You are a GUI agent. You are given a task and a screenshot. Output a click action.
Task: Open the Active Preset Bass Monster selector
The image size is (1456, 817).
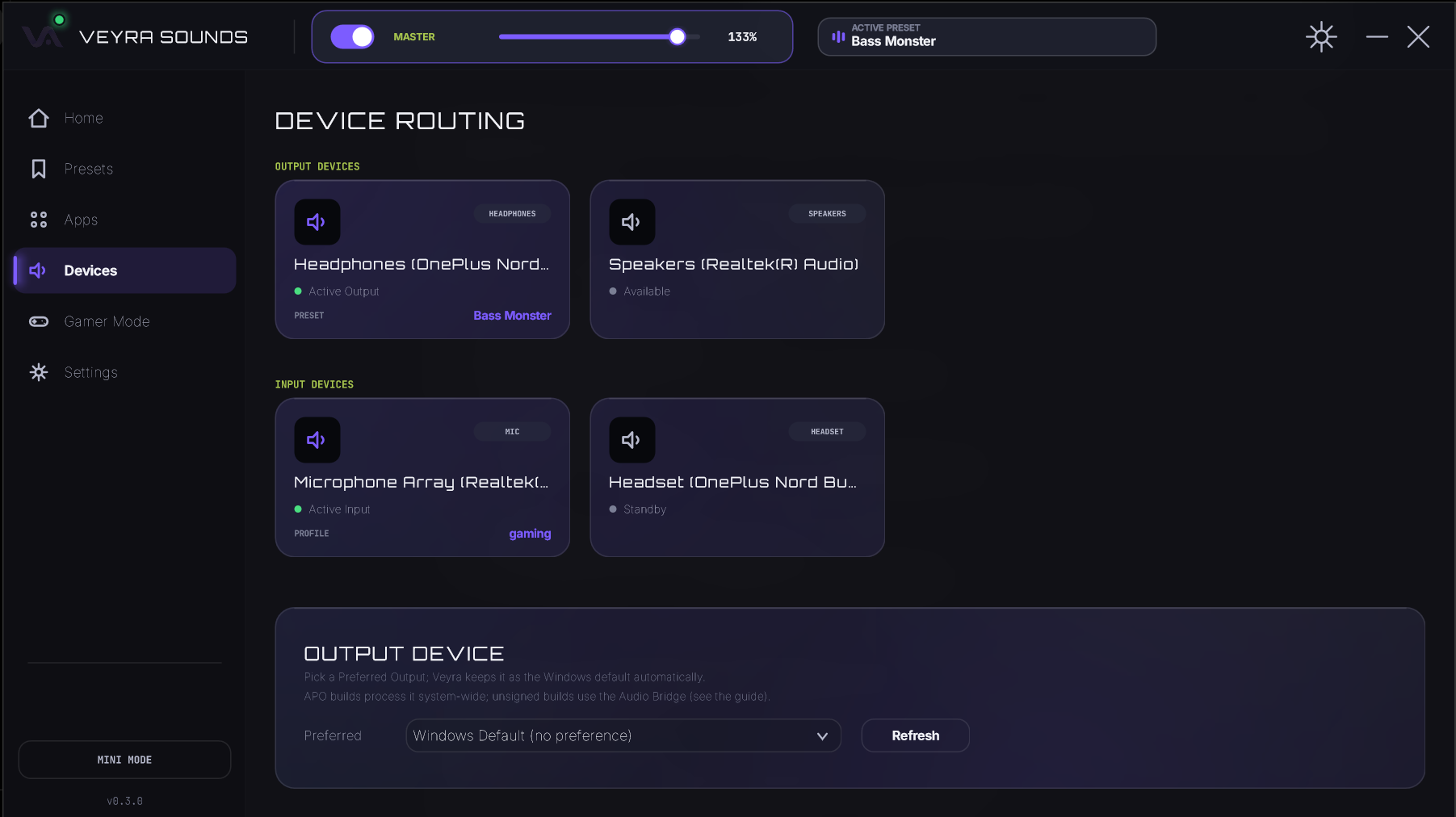[x=987, y=36]
